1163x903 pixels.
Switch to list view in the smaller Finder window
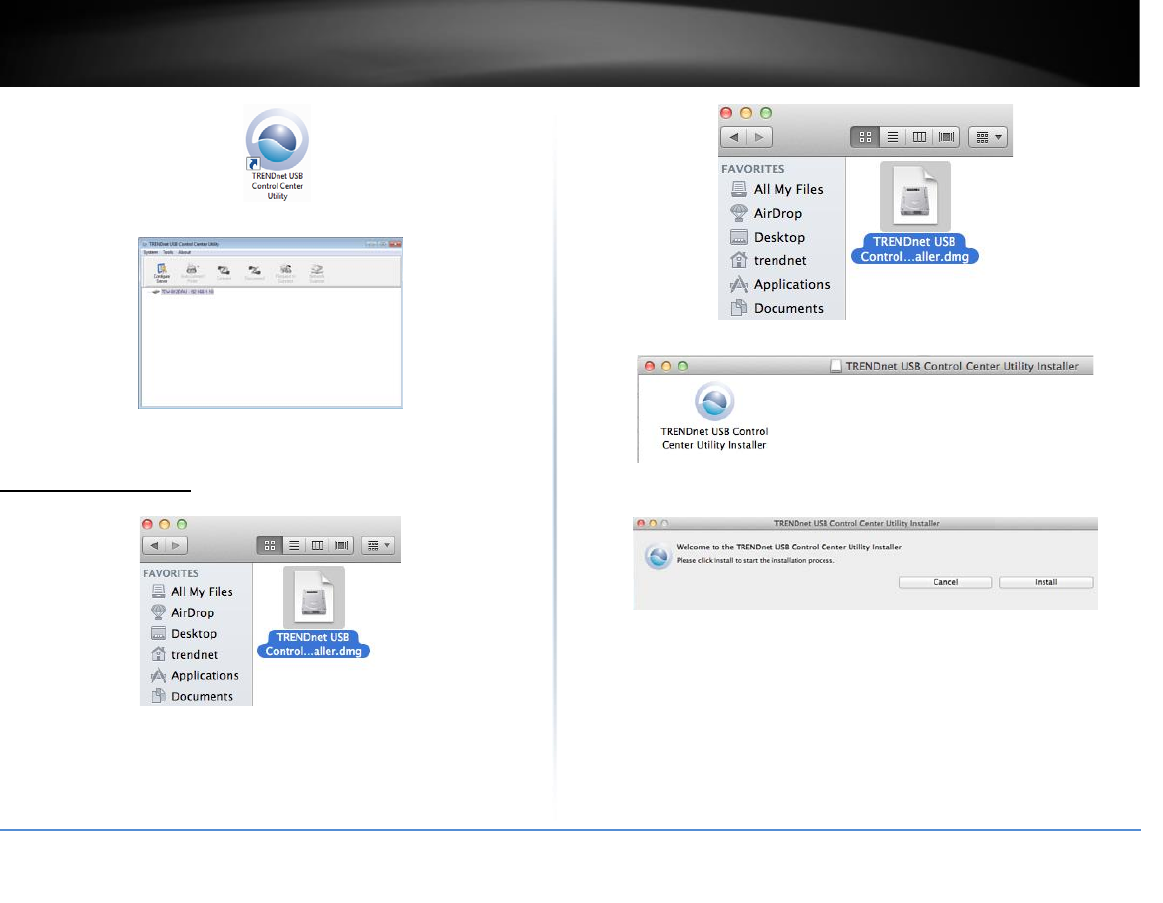(x=294, y=545)
